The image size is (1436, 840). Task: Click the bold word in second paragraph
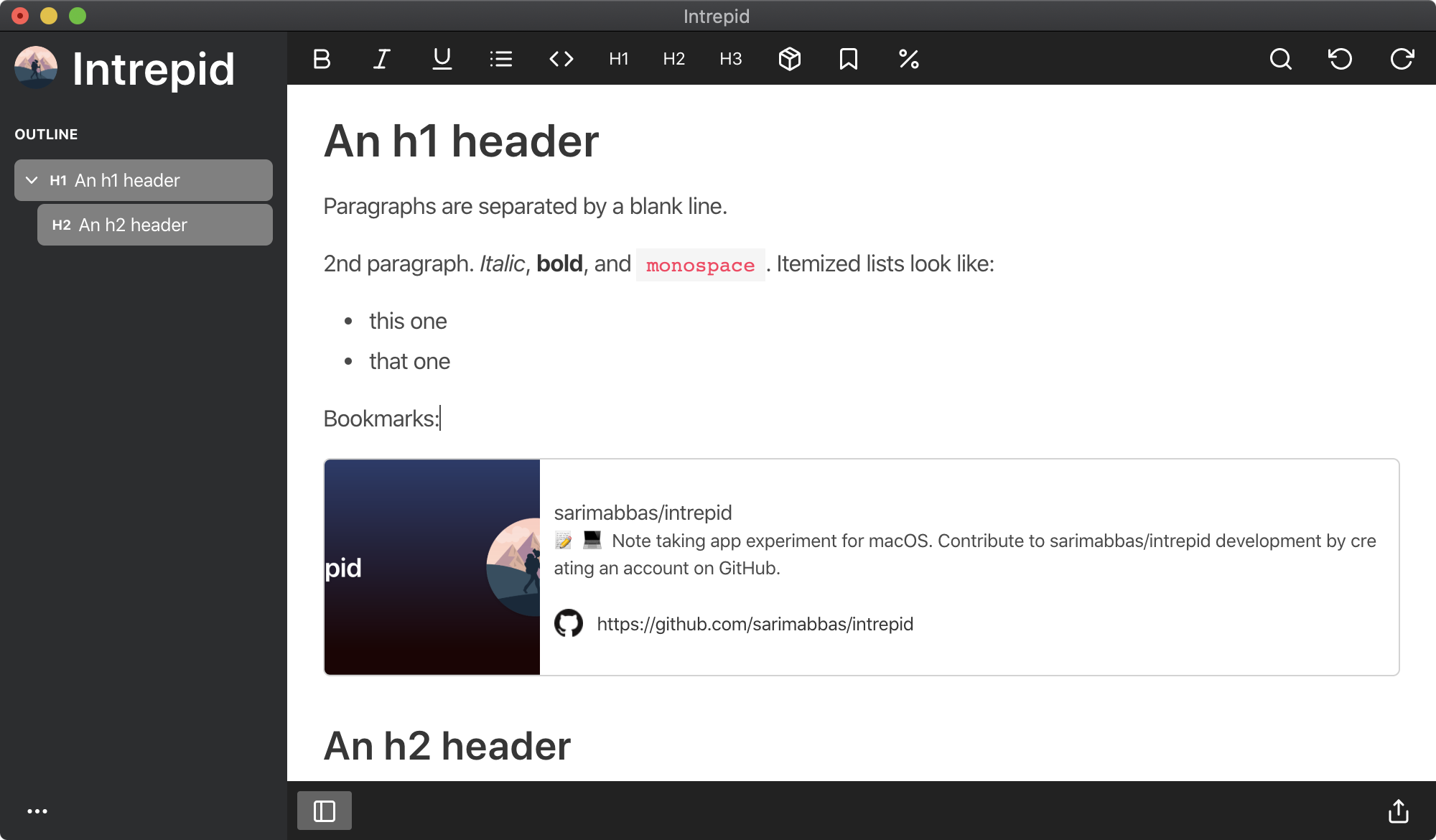point(559,263)
